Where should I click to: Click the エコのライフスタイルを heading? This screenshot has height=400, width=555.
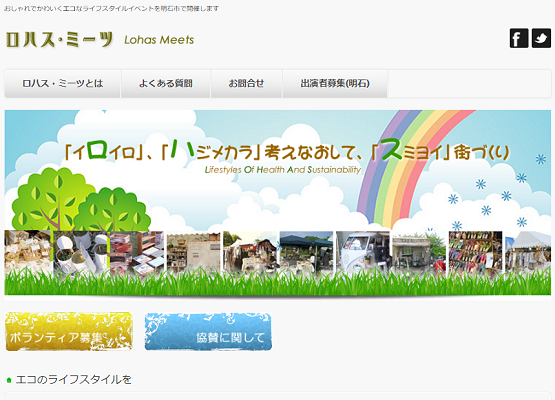tap(74, 380)
